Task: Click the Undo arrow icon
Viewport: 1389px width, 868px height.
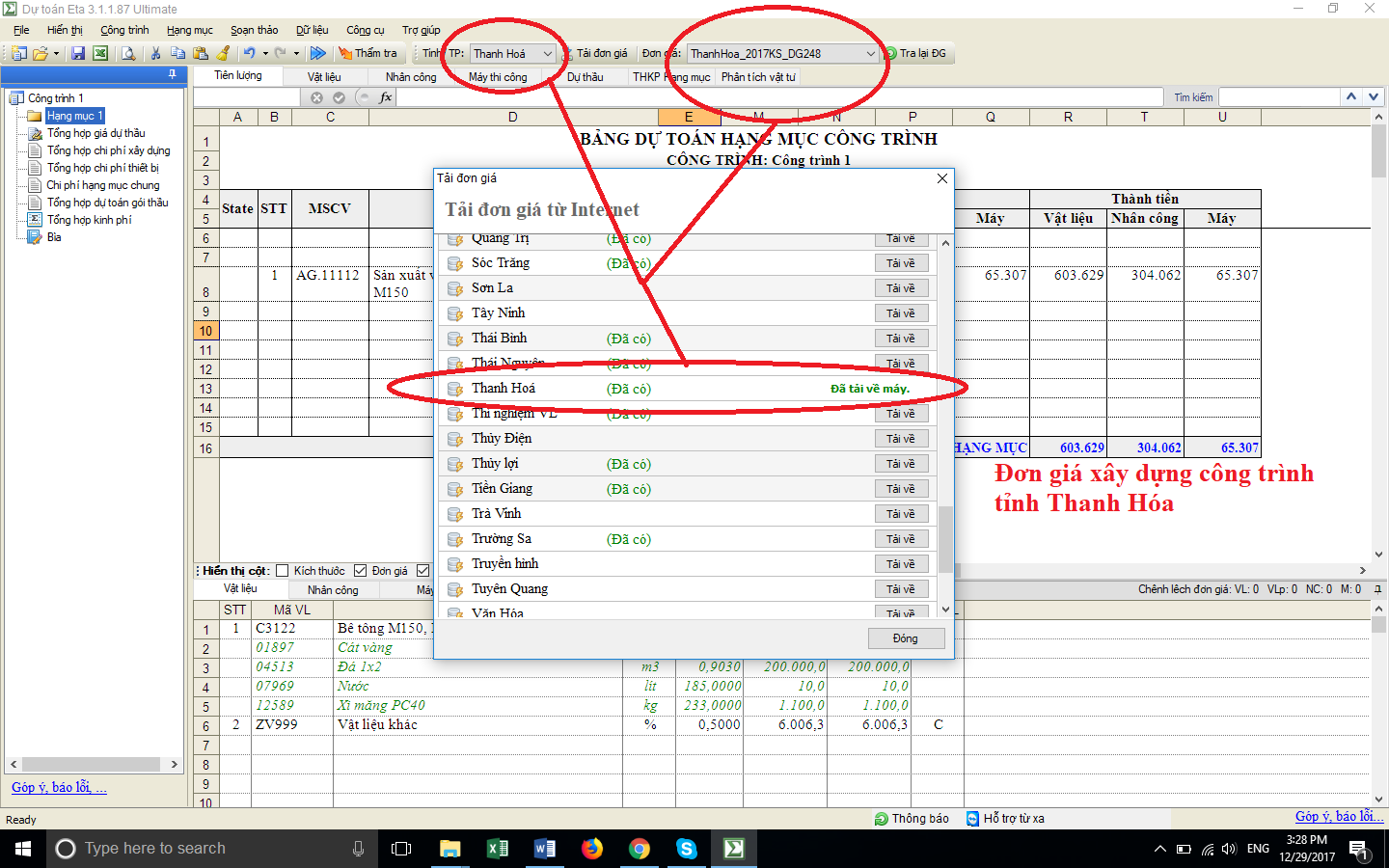Action: 249,54
